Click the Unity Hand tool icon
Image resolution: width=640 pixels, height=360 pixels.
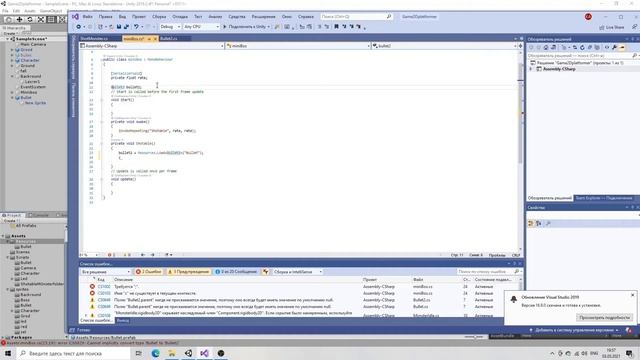(x=8, y=19)
